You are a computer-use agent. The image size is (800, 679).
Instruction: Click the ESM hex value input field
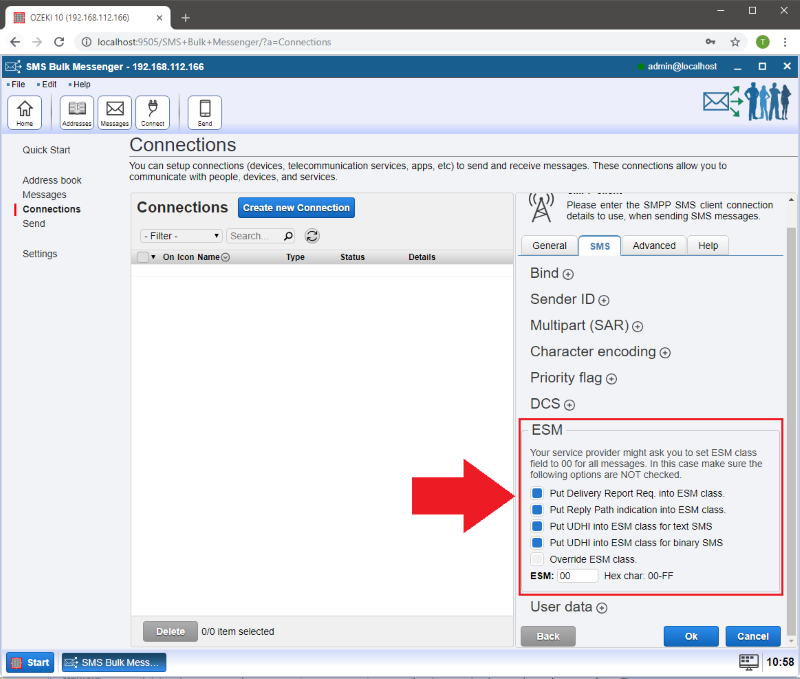click(x=577, y=576)
